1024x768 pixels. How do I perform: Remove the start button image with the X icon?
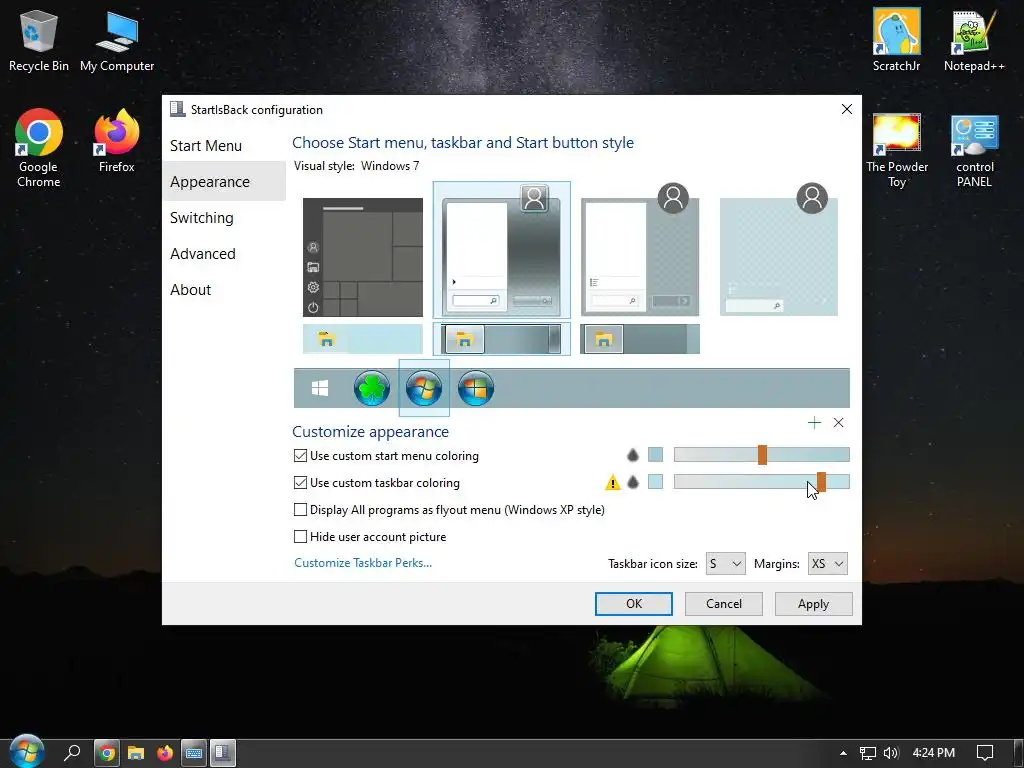click(x=839, y=423)
